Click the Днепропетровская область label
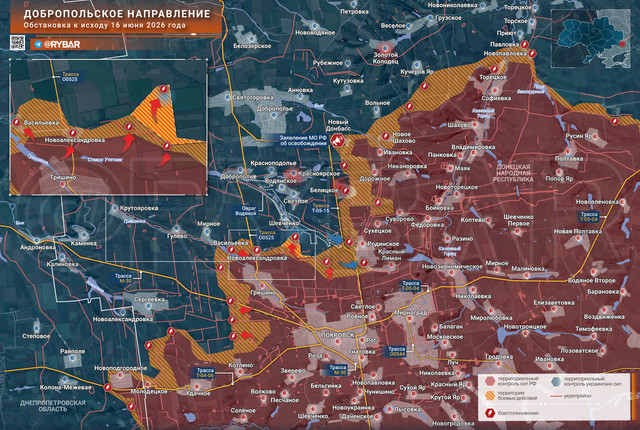 pos(53,406)
